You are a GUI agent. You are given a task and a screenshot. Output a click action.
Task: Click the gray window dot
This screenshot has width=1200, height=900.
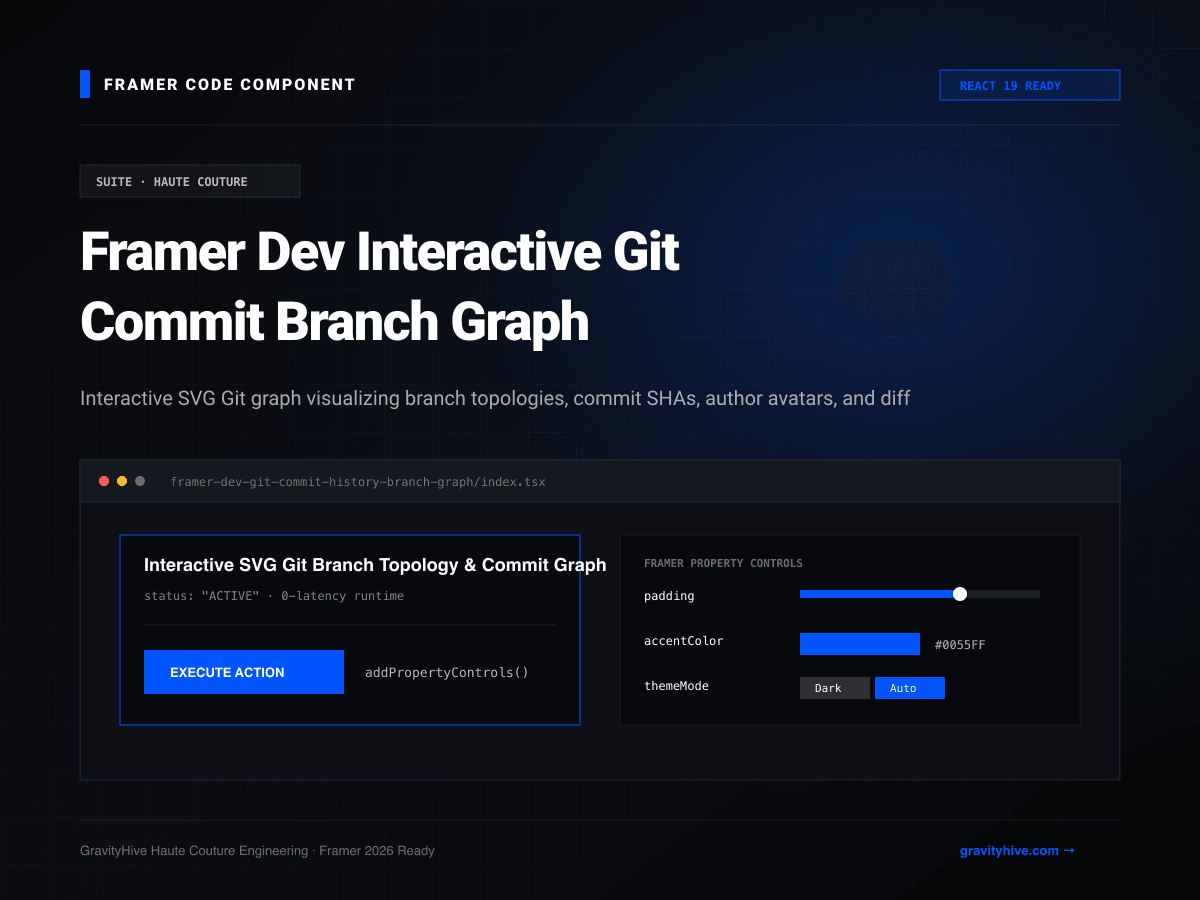pyautogui.click(x=140, y=481)
